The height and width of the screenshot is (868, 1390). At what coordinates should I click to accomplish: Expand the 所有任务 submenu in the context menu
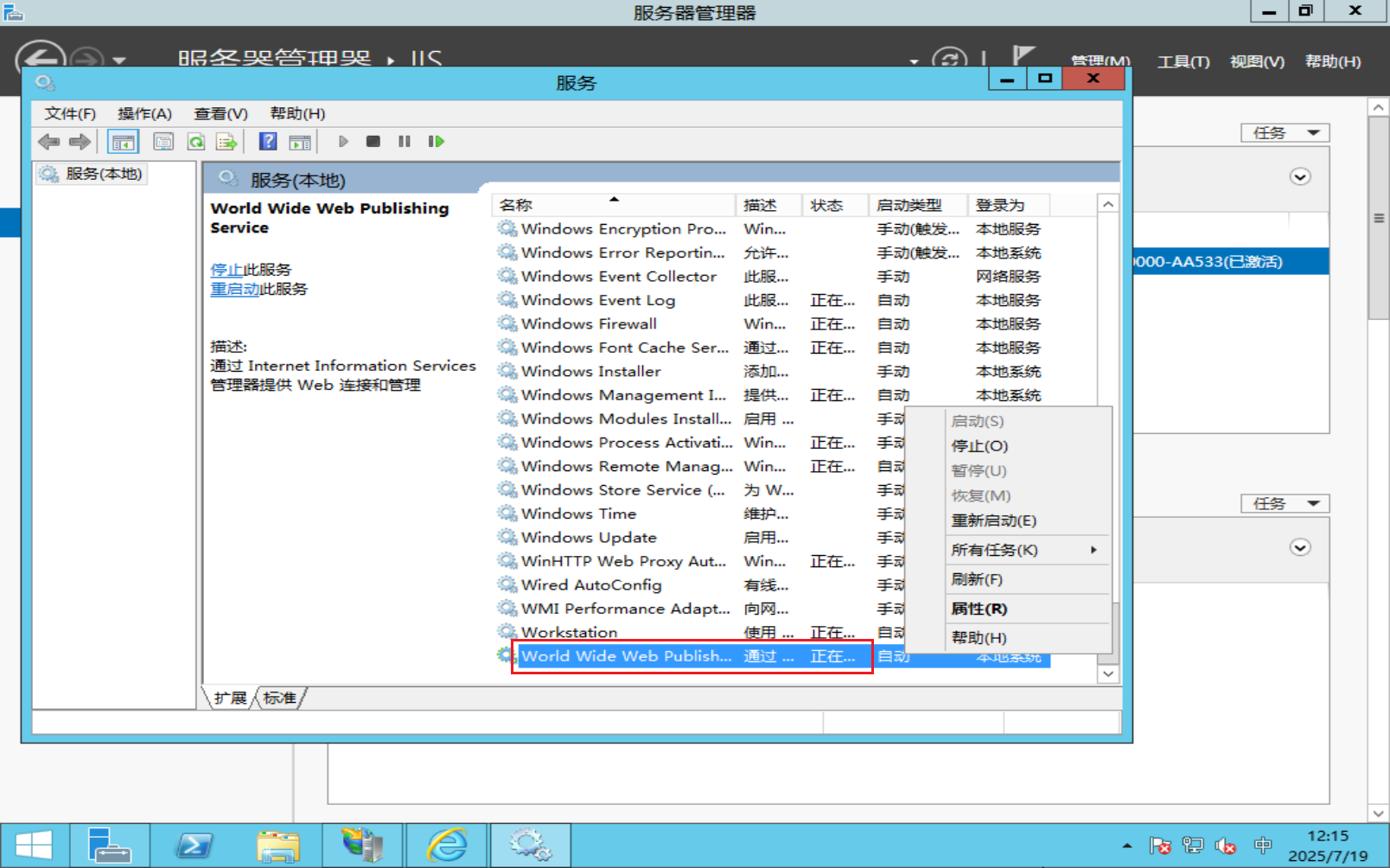pos(994,549)
